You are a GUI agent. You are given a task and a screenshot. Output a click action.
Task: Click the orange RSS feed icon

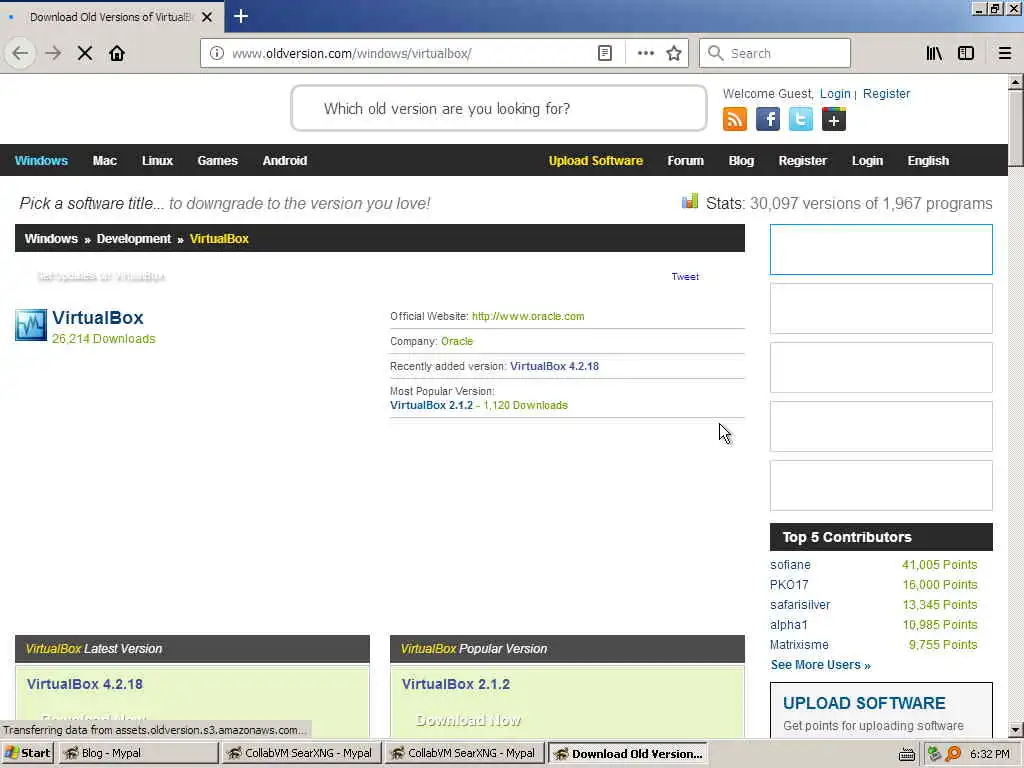[735, 120]
